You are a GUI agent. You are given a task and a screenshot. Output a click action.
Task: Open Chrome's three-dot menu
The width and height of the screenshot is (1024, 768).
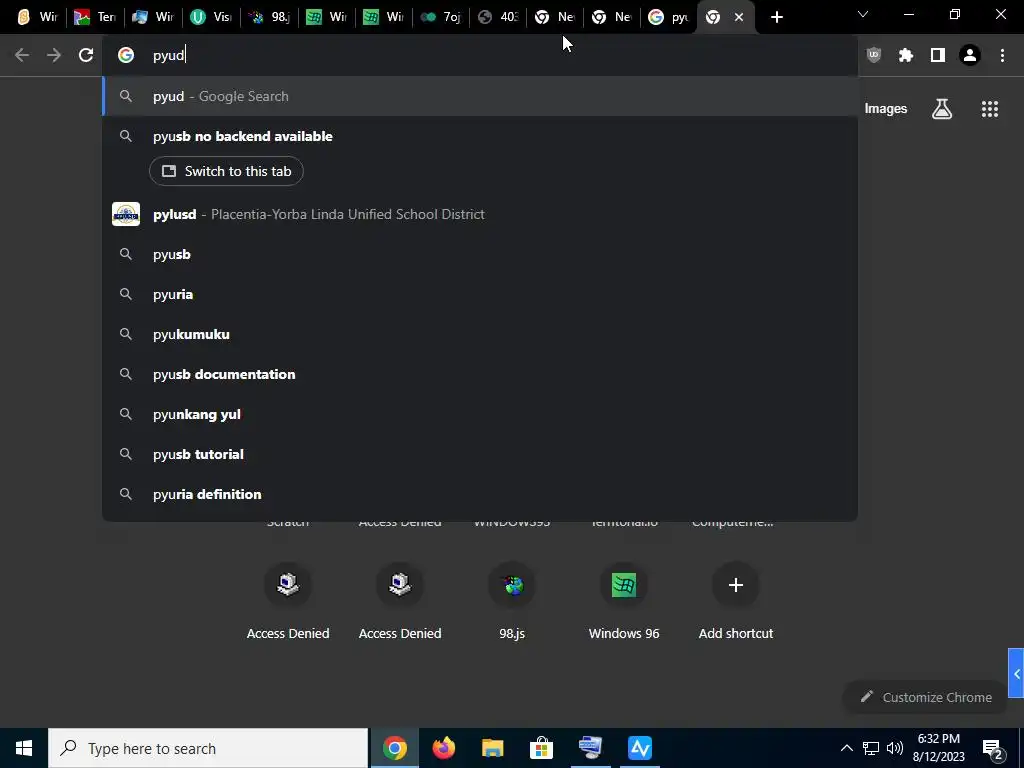1002,56
